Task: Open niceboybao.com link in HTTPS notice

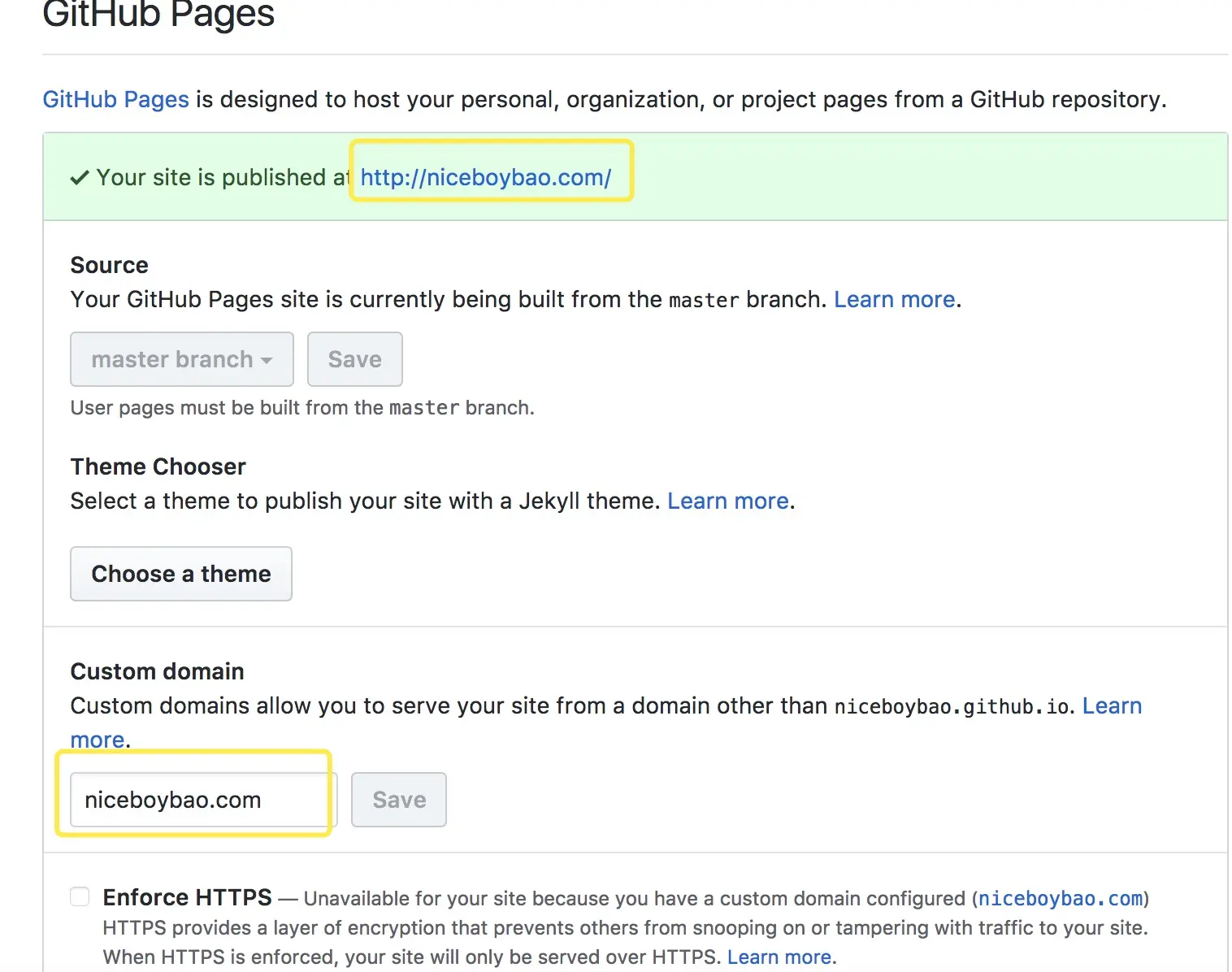Action: [1060, 898]
